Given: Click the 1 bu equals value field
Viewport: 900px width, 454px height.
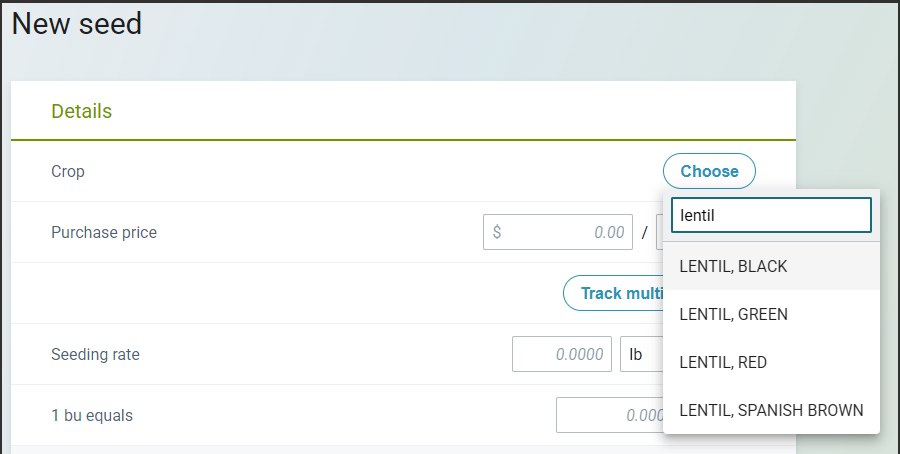Looking at the screenshot, I should 610,415.
